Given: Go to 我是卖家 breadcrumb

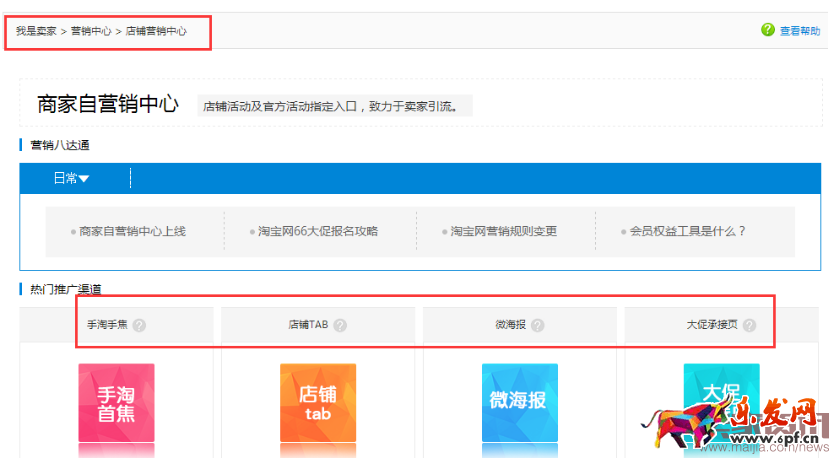Looking at the screenshot, I should click(36, 31).
